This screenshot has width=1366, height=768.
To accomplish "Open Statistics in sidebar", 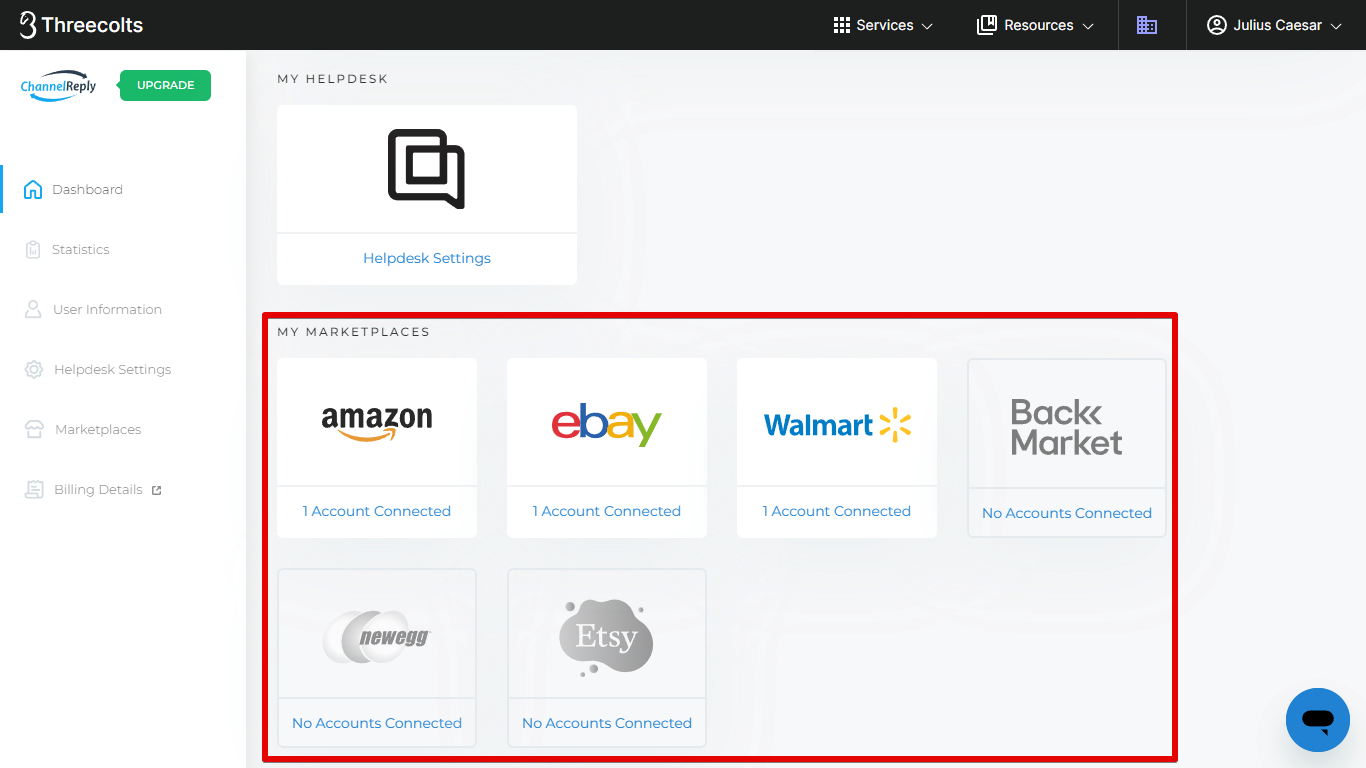I will click(x=80, y=249).
